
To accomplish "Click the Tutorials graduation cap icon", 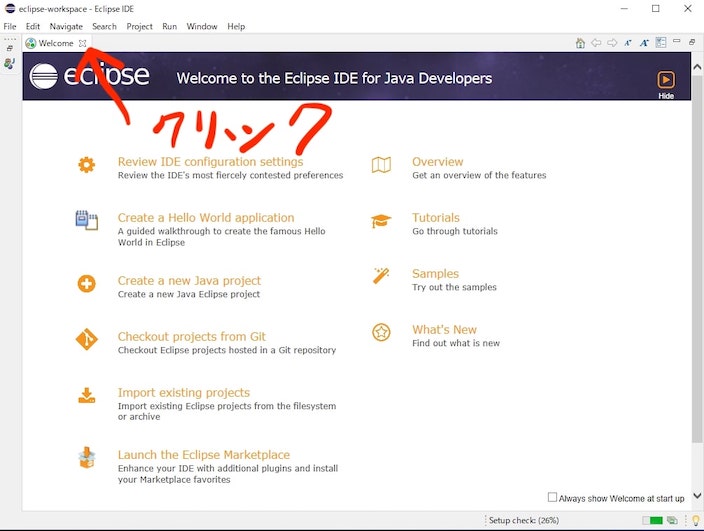I will click(x=381, y=221).
